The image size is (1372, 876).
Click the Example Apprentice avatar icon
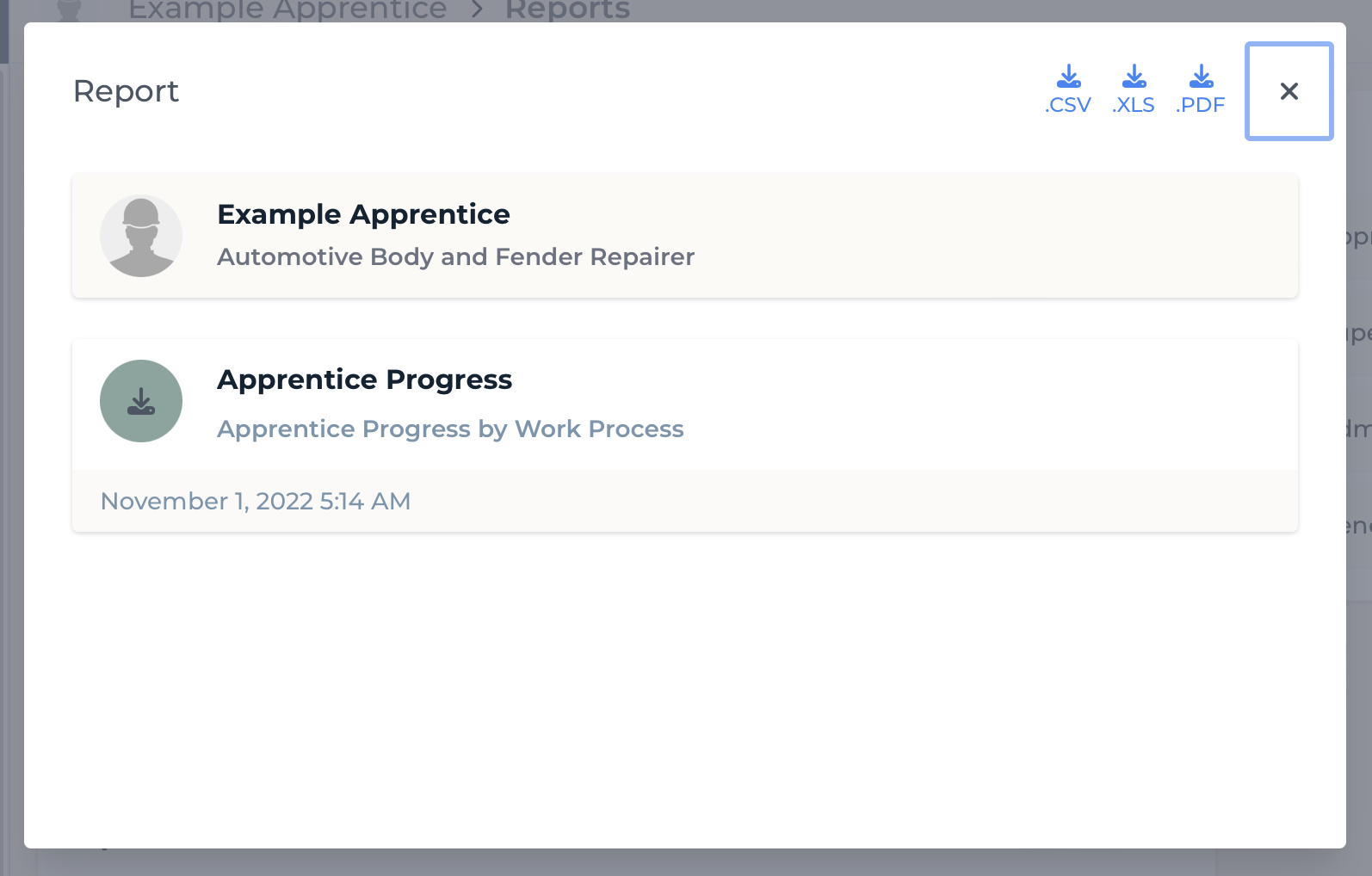coord(141,236)
